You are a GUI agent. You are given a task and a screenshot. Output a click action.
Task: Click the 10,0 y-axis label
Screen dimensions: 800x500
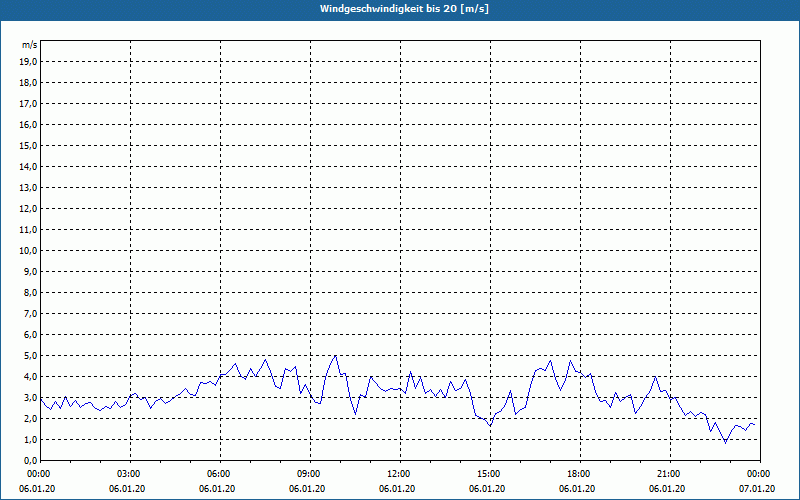[x=30, y=251]
